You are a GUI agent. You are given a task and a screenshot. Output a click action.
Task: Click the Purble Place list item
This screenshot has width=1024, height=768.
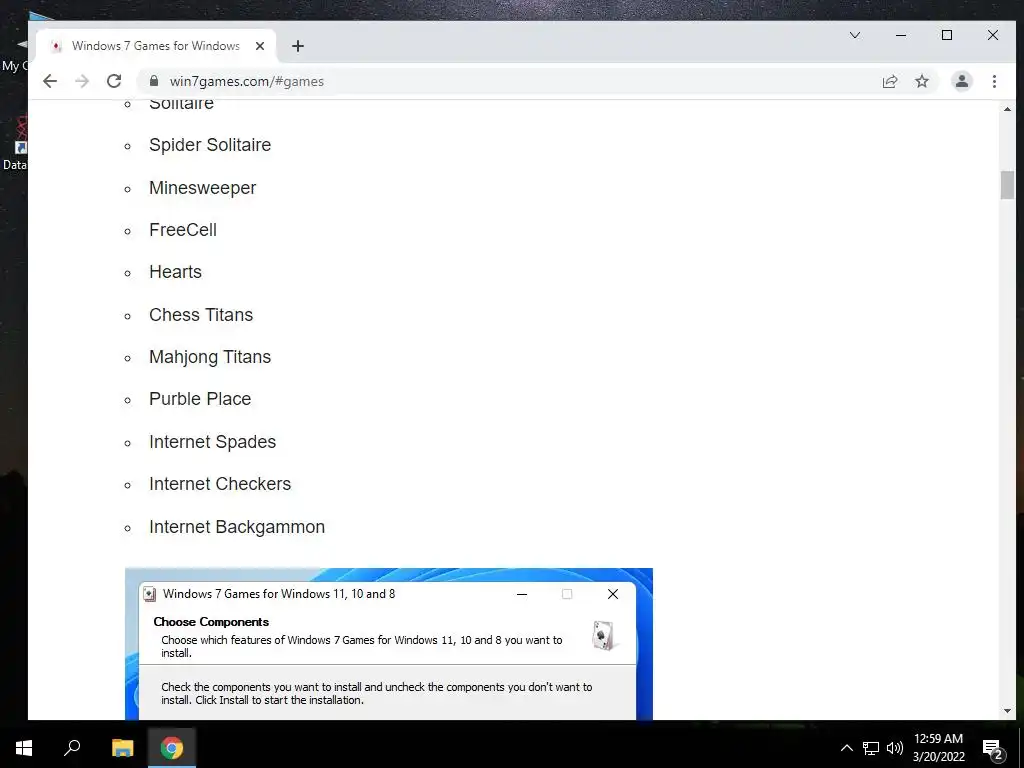click(x=200, y=399)
